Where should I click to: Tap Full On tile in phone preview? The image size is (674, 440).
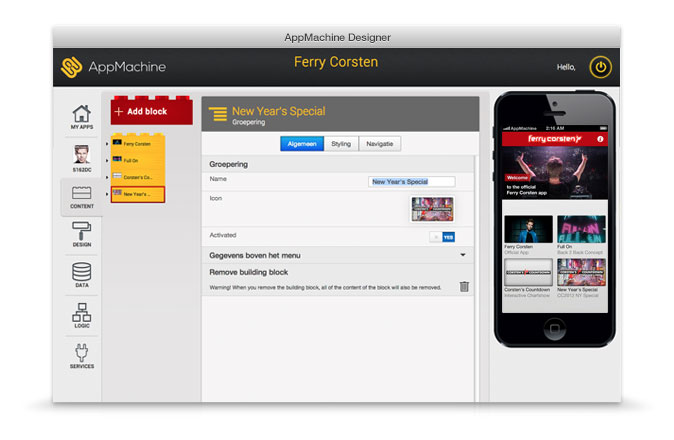[581, 235]
